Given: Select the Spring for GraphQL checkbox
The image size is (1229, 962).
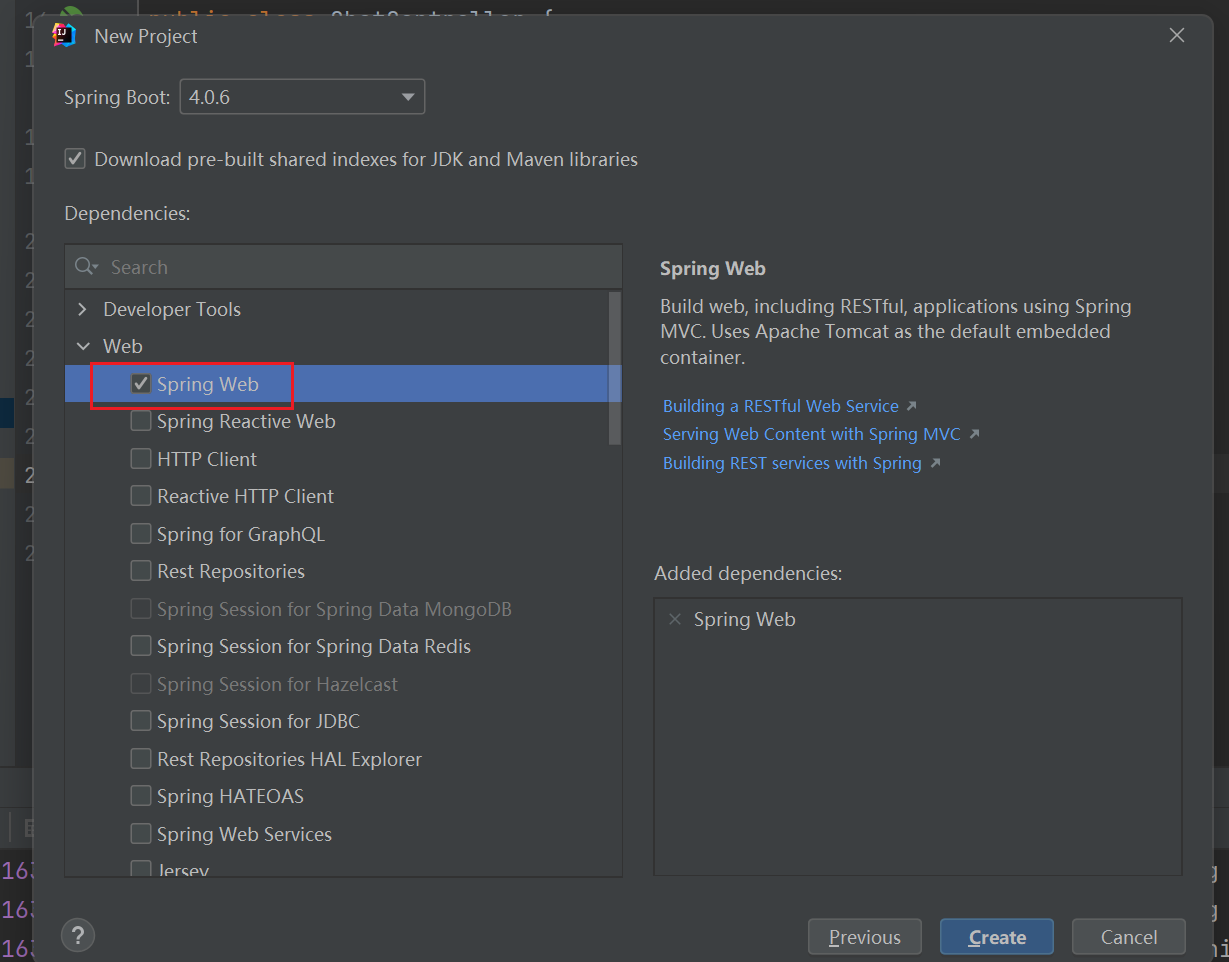Looking at the screenshot, I should coord(141,534).
